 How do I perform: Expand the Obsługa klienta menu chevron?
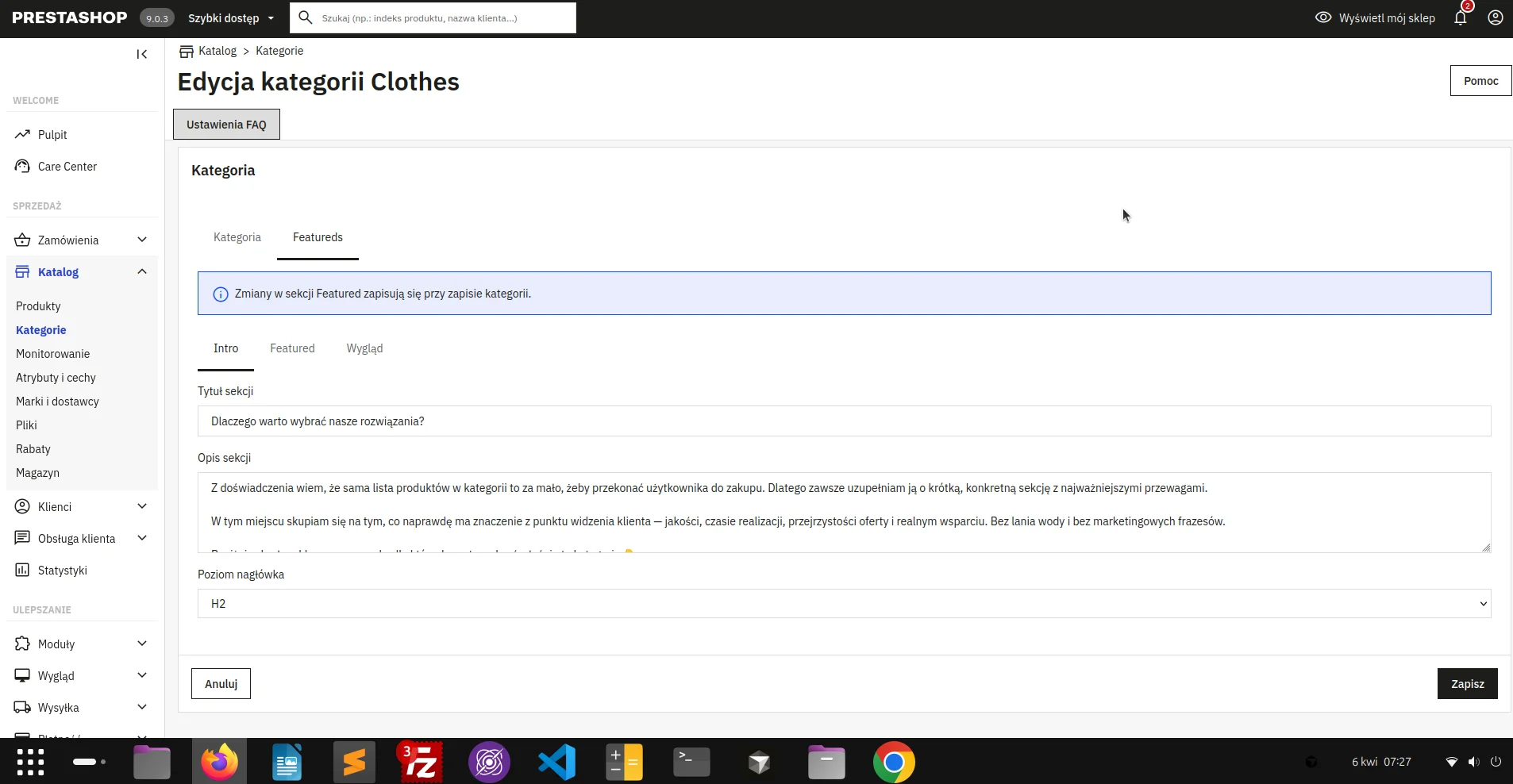tap(142, 538)
